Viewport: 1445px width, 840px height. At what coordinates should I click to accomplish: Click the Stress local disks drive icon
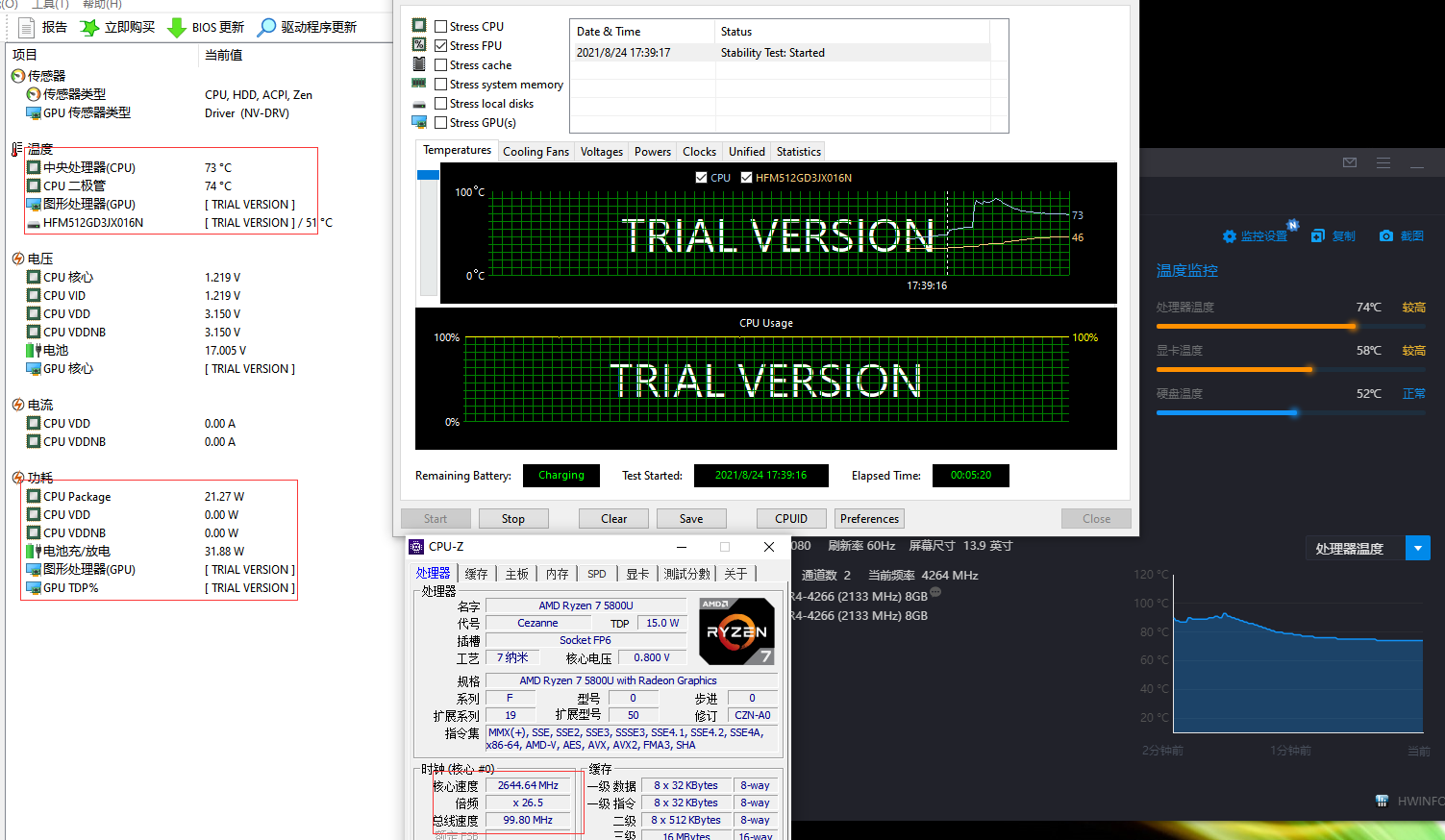pyautogui.click(x=419, y=104)
